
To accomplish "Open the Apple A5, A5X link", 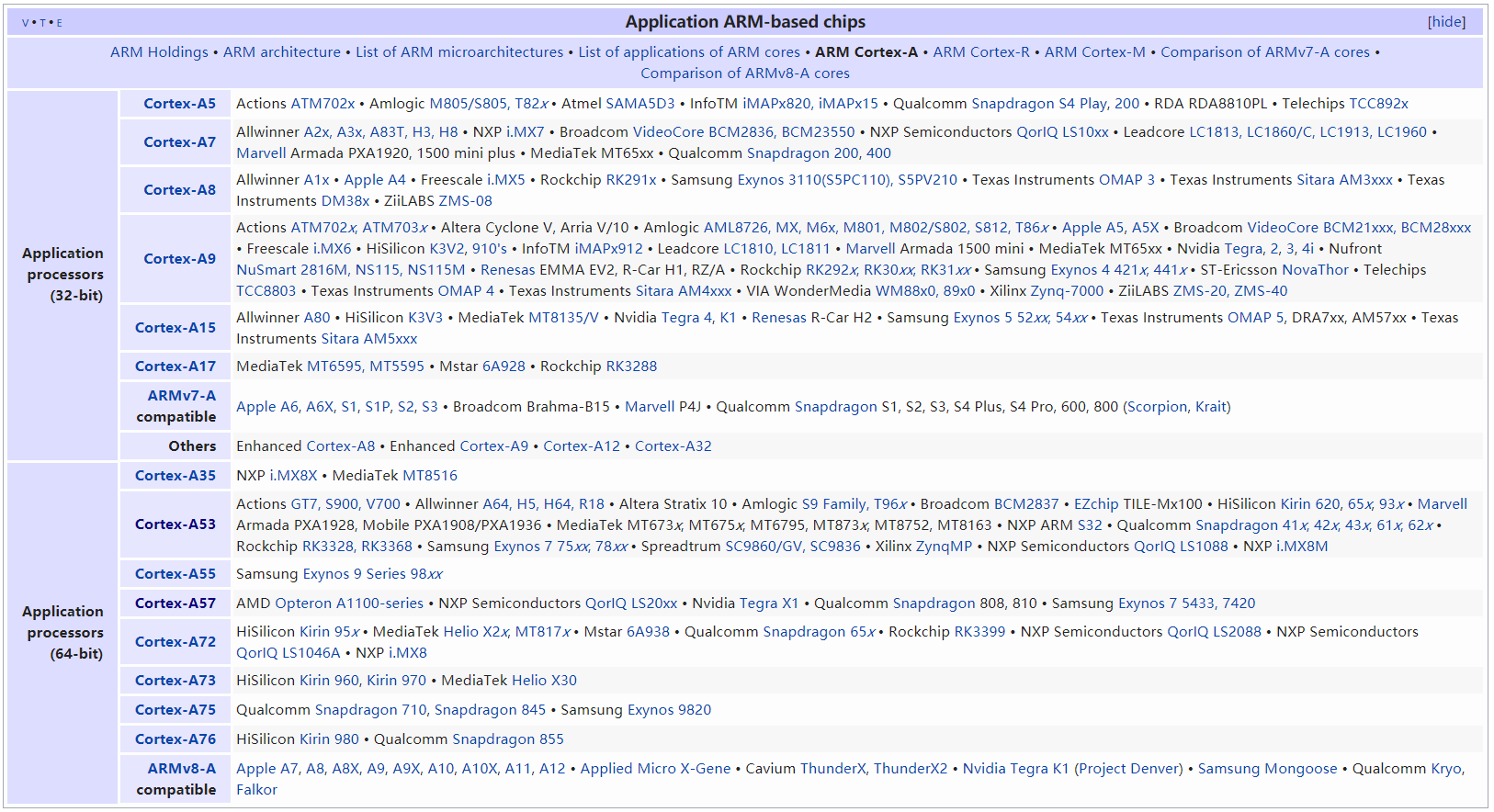I will point(1110,228).
